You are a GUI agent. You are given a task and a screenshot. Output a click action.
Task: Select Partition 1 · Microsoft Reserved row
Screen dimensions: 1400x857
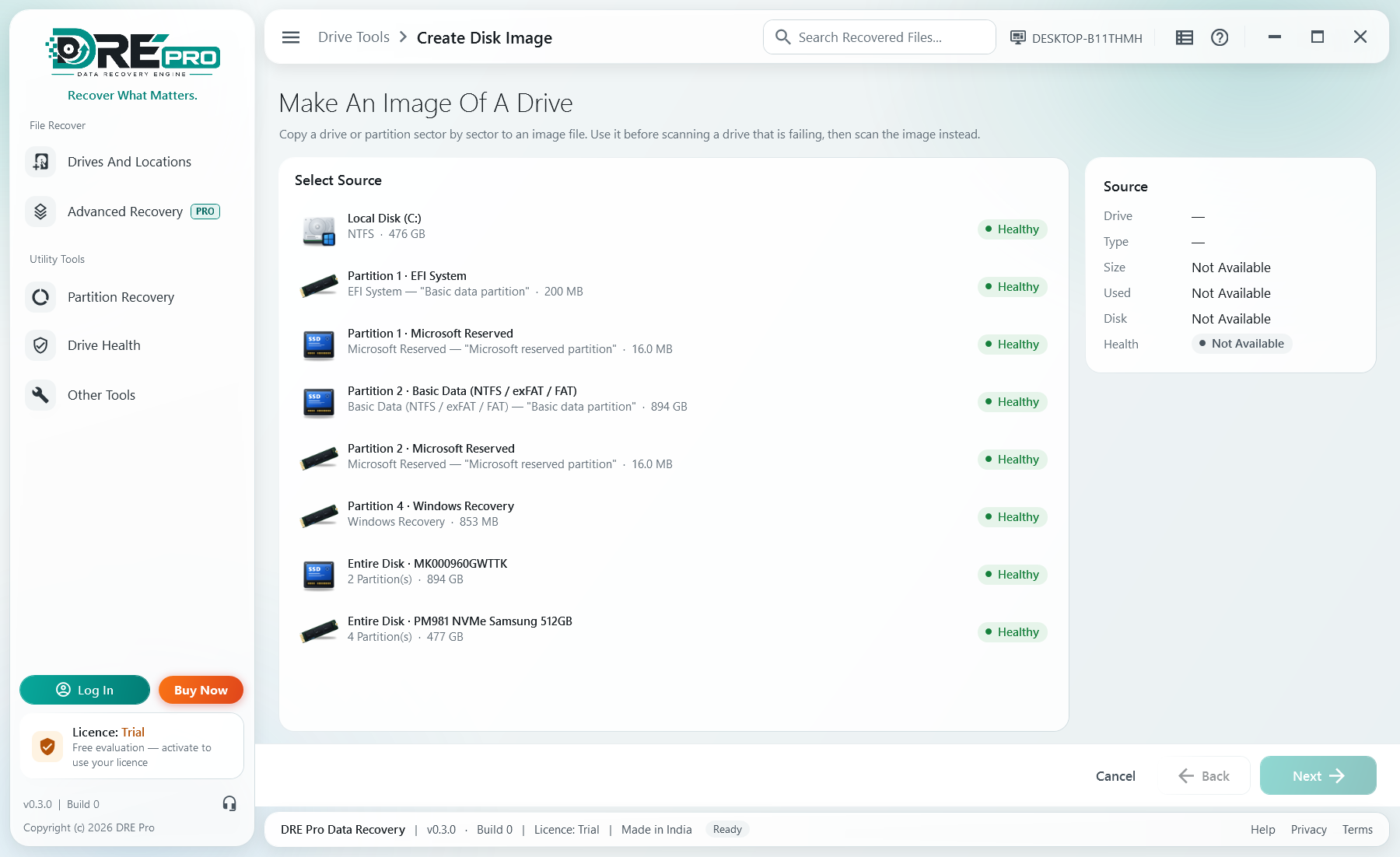click(674, 345)
